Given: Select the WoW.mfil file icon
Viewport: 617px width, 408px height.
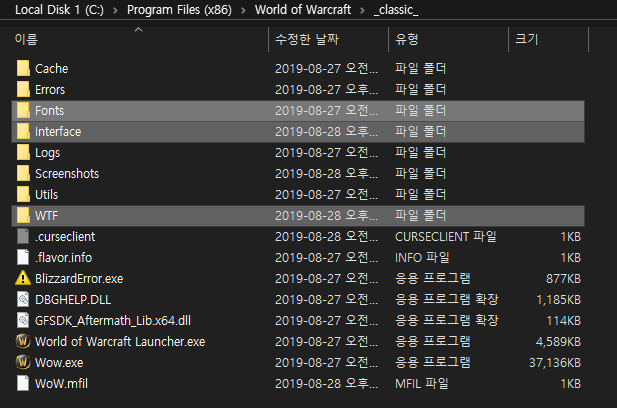Looking at the screenshot, I should pyautogui.click(x=24, y=383).
